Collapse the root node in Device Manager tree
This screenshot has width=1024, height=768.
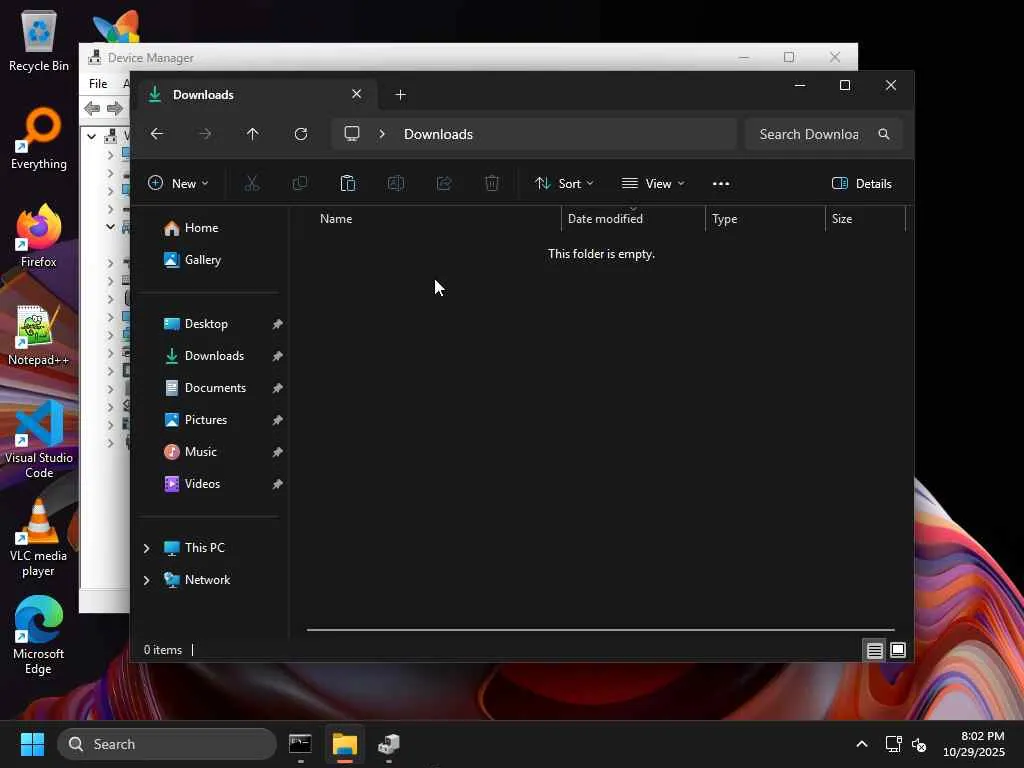coord(92,136)
